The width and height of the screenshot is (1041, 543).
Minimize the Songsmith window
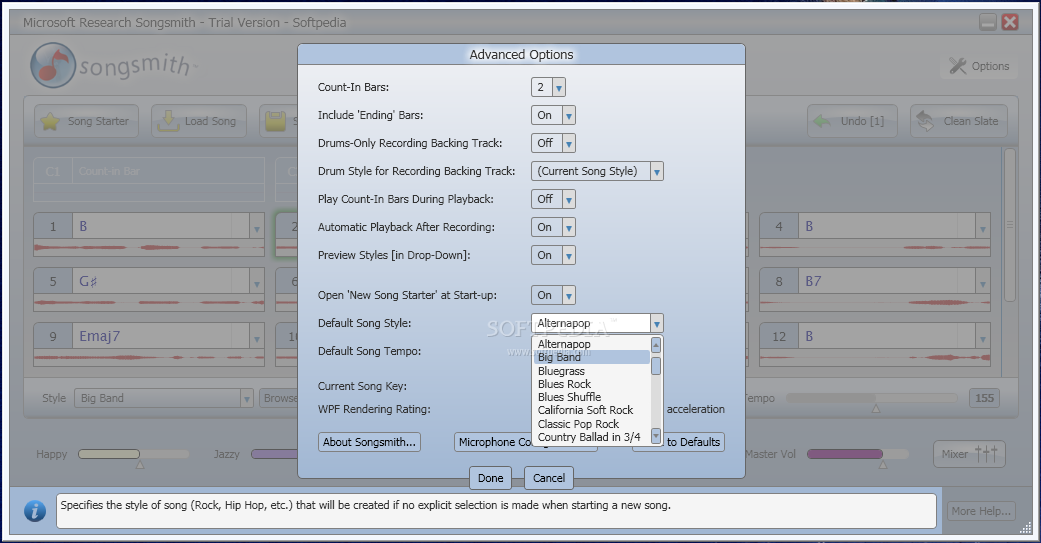pos(987,22)
